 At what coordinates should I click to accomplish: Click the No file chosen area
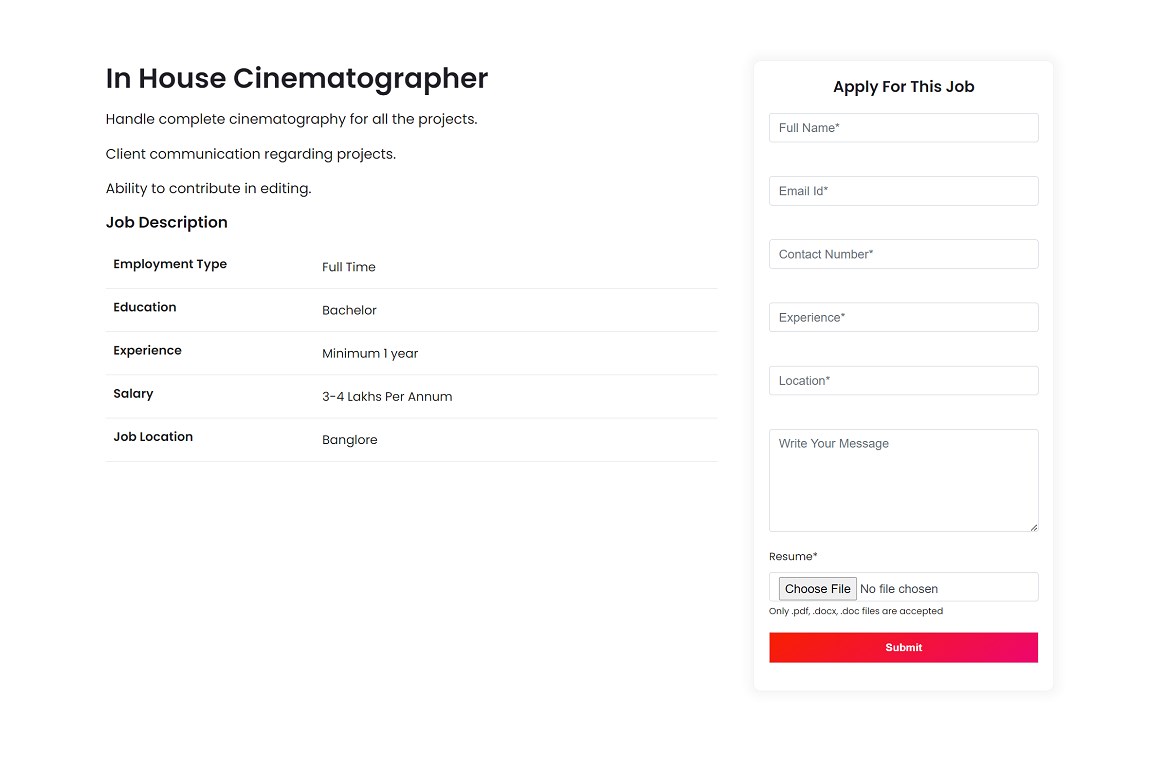point(900,588)
